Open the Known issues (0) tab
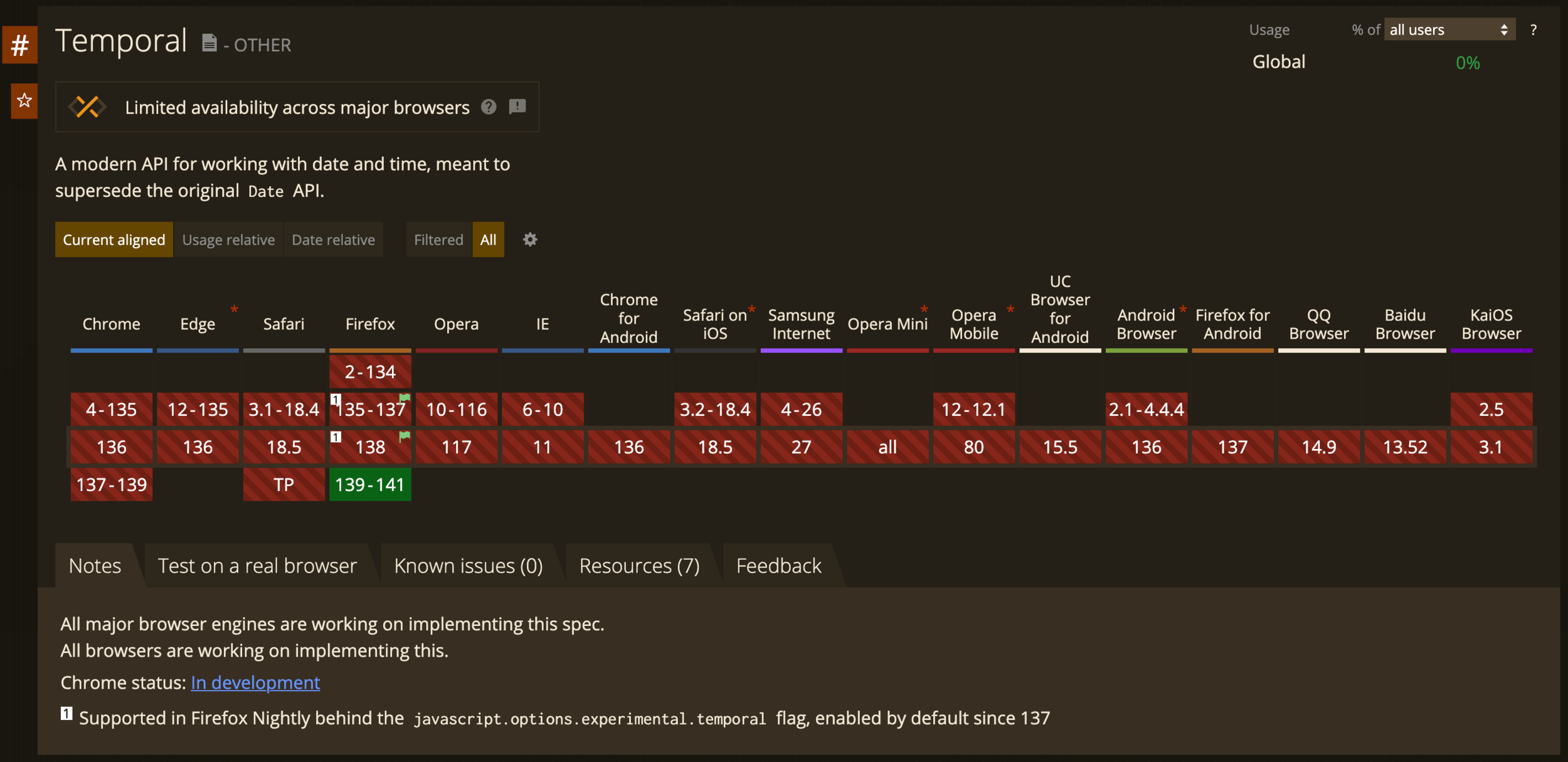Viewport: 1568px width, 762px height. click(x=468, y=566)
